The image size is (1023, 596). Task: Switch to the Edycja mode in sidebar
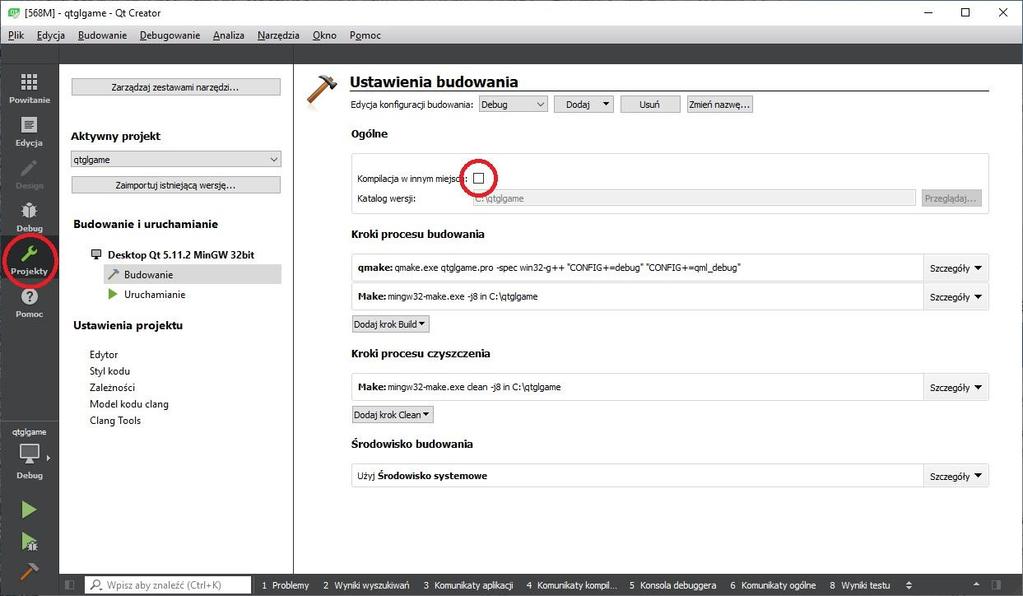(29, 131)
